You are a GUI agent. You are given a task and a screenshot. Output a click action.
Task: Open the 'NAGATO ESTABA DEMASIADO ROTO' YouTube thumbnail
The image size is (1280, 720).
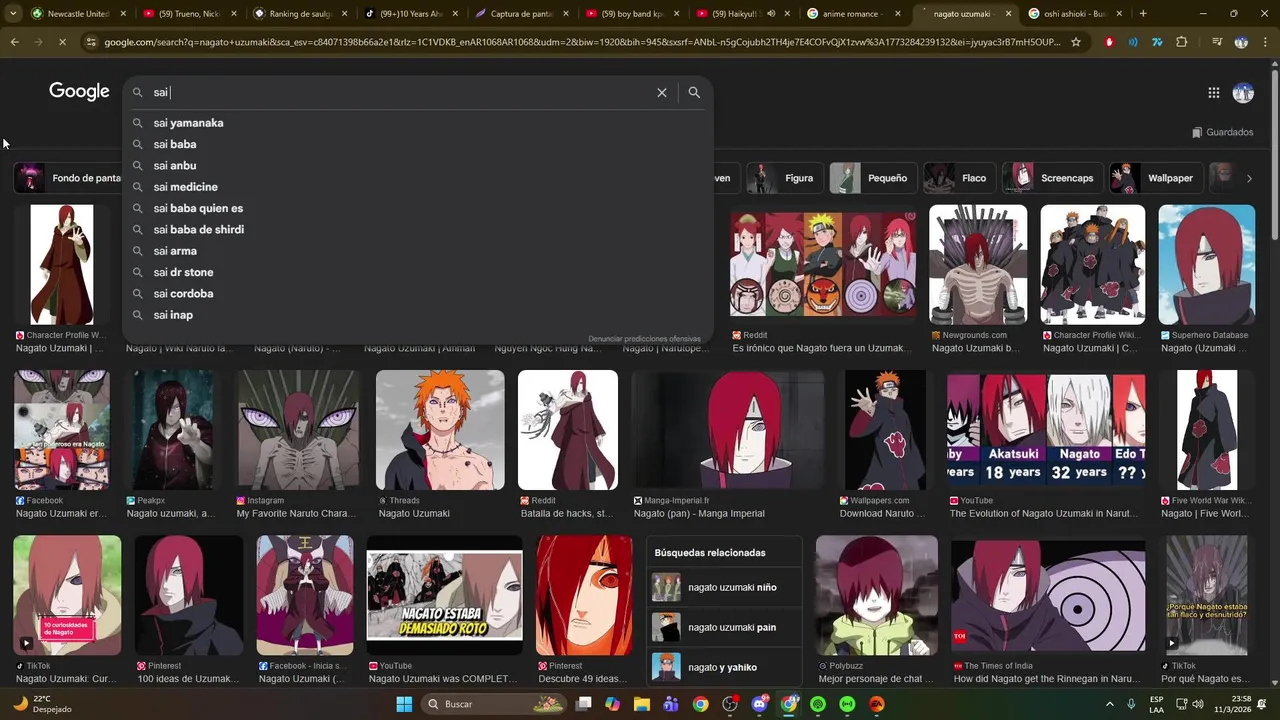[x=444, y=595]
